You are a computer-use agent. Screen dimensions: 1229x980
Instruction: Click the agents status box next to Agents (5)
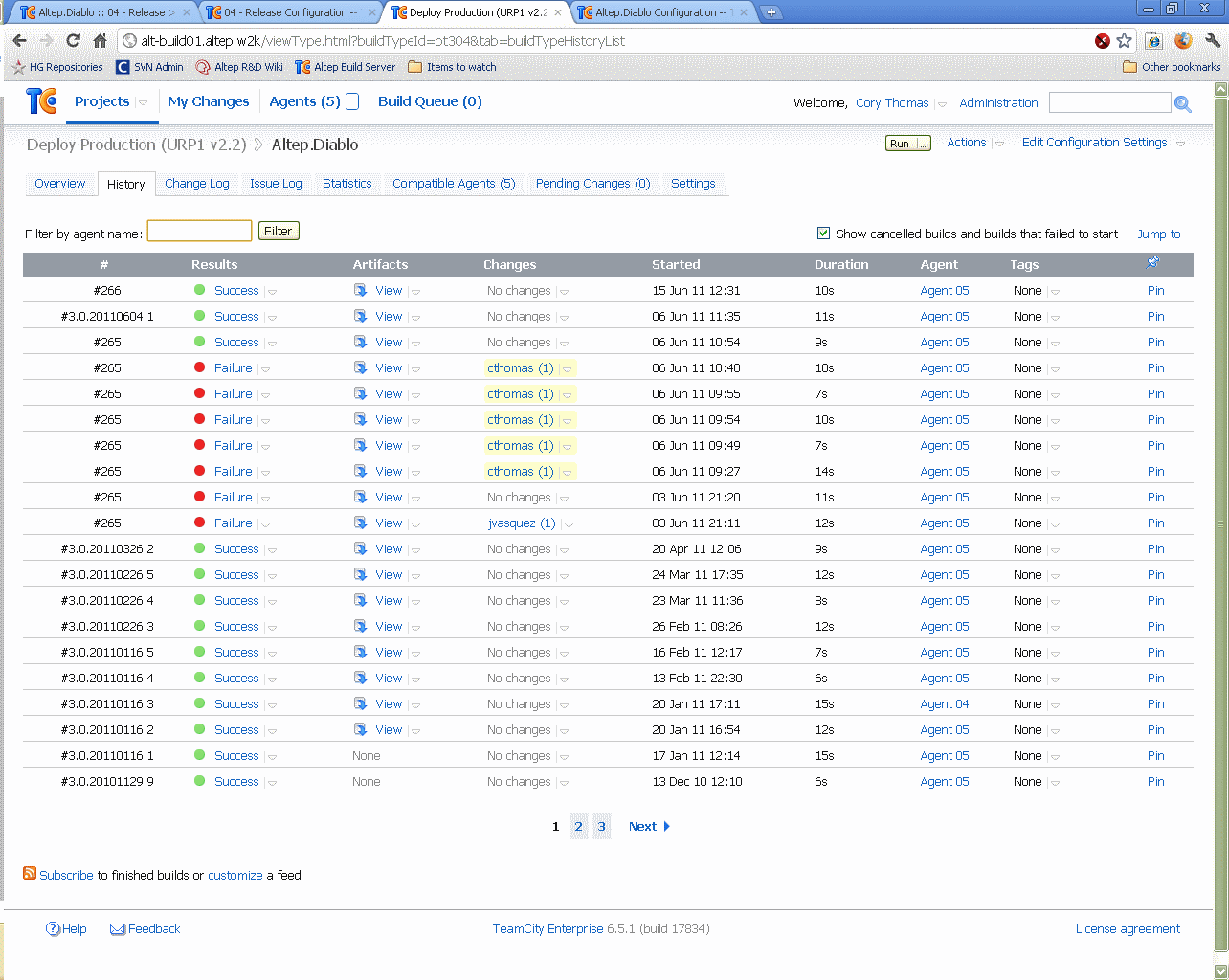[352, 101]
